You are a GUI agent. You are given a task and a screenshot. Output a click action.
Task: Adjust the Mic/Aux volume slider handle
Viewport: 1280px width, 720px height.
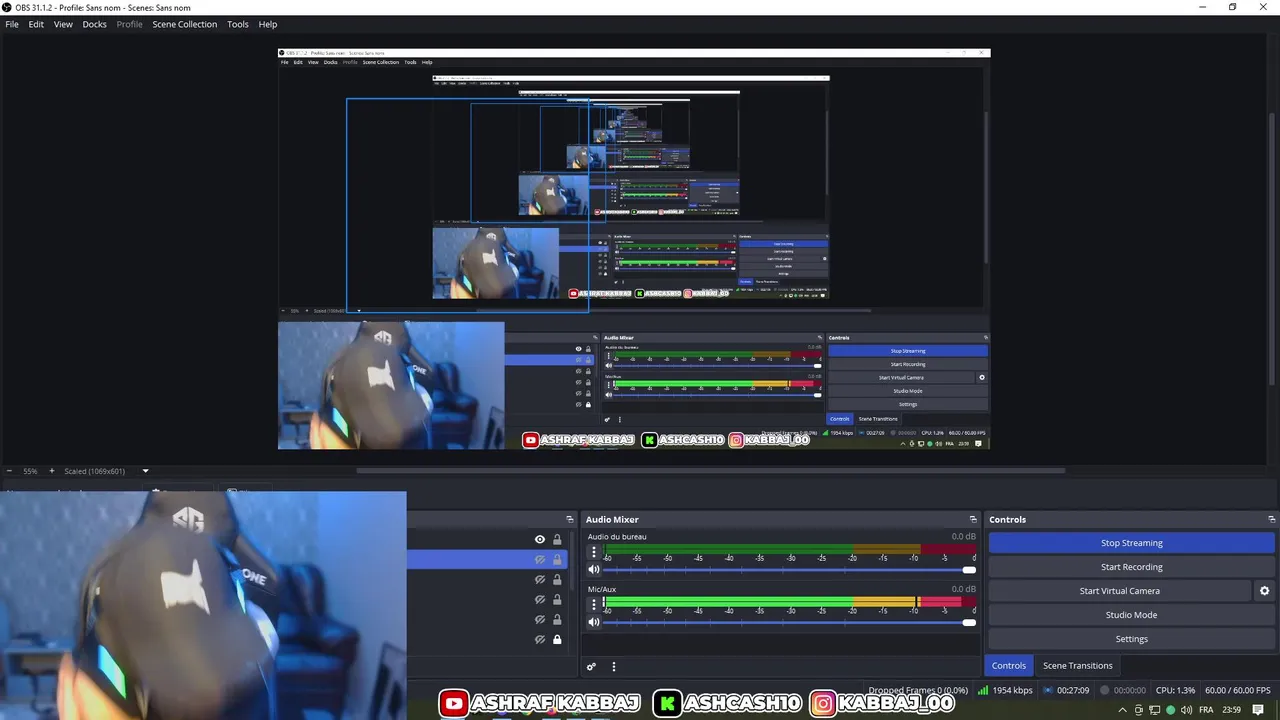pos(968,622)
